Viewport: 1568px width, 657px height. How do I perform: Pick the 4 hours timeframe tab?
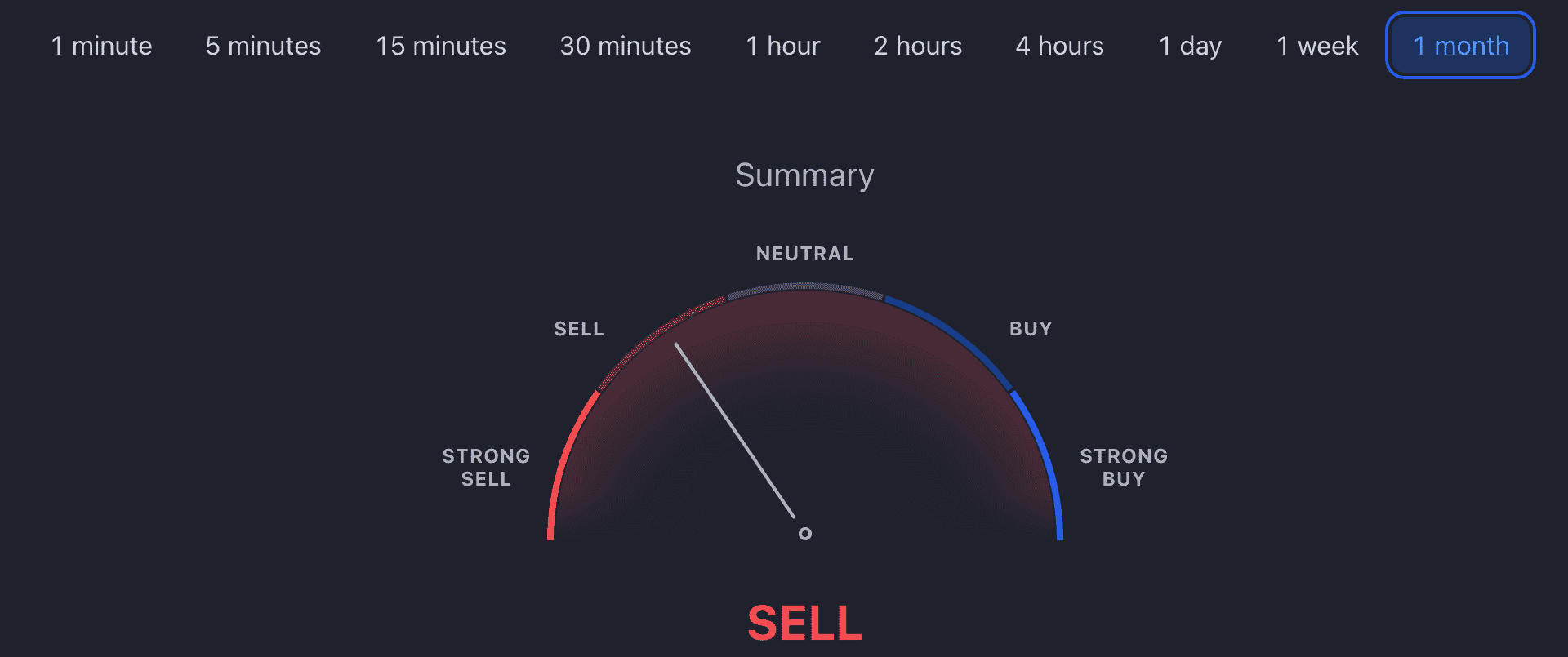[x=1060, y=46]
